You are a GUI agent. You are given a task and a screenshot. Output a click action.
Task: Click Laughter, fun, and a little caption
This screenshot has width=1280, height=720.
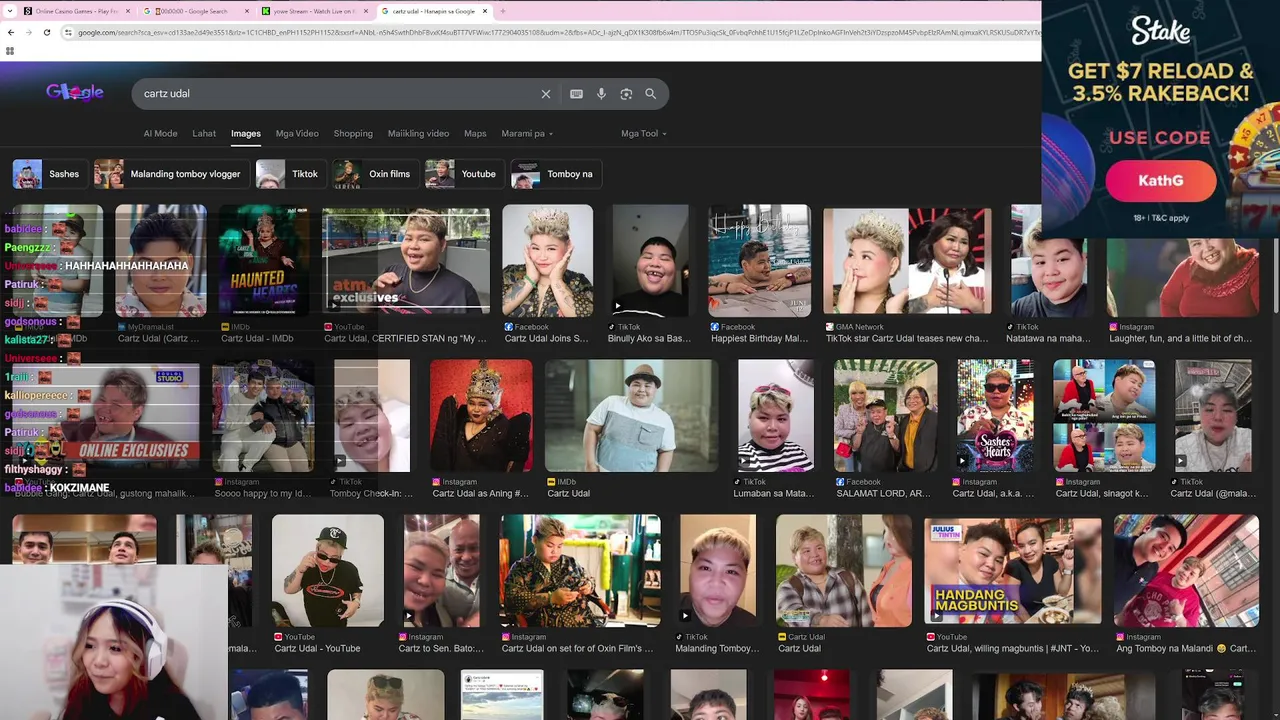(1180, 339)
